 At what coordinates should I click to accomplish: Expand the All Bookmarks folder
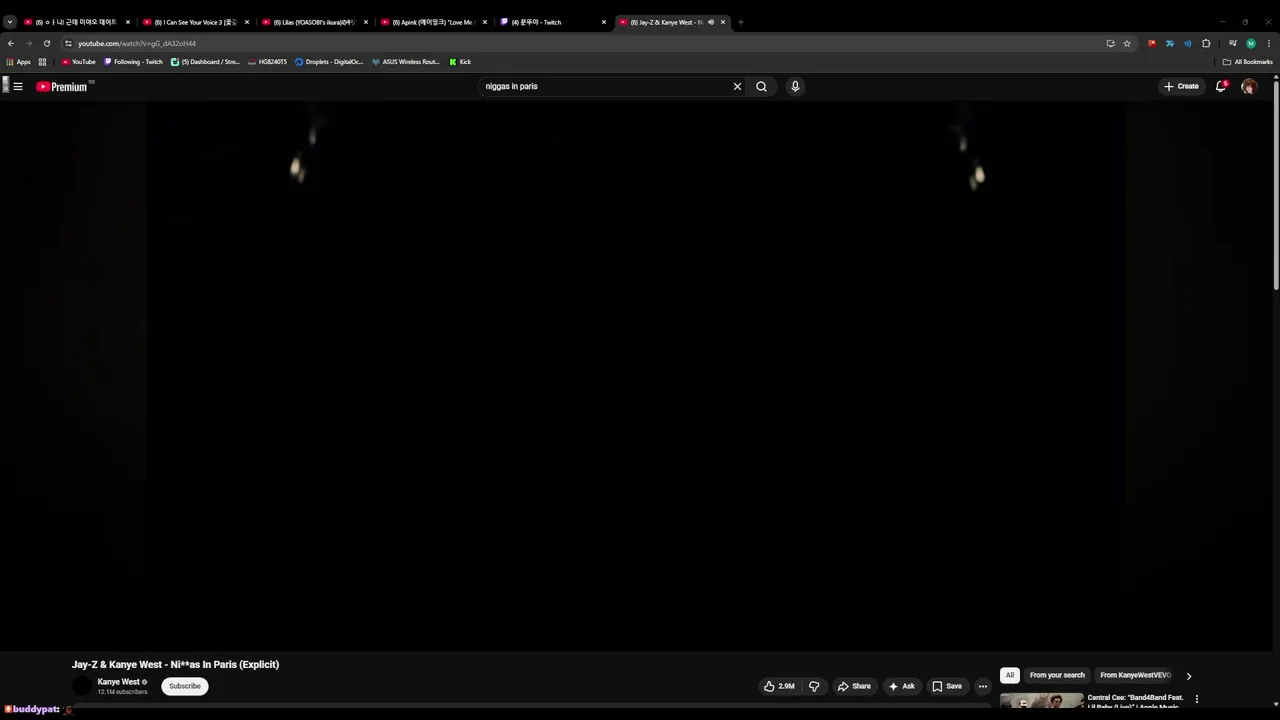tap(1248, 62)
